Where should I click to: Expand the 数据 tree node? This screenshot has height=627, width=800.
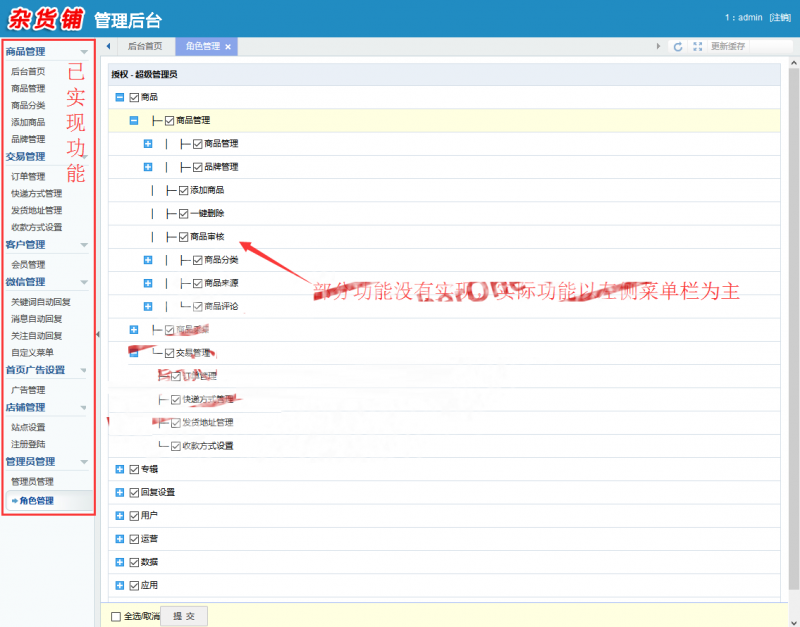(120, 562)
